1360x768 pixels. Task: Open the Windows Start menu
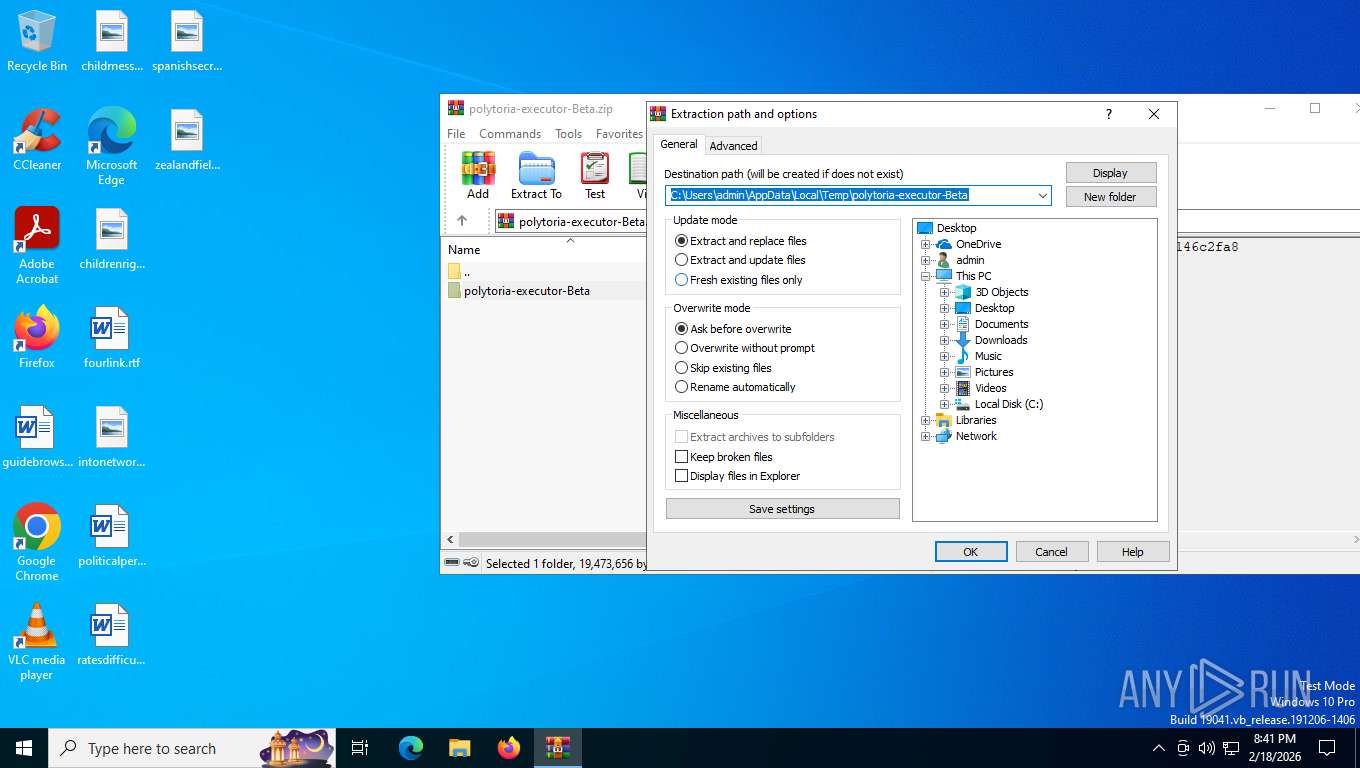point(24,748)
